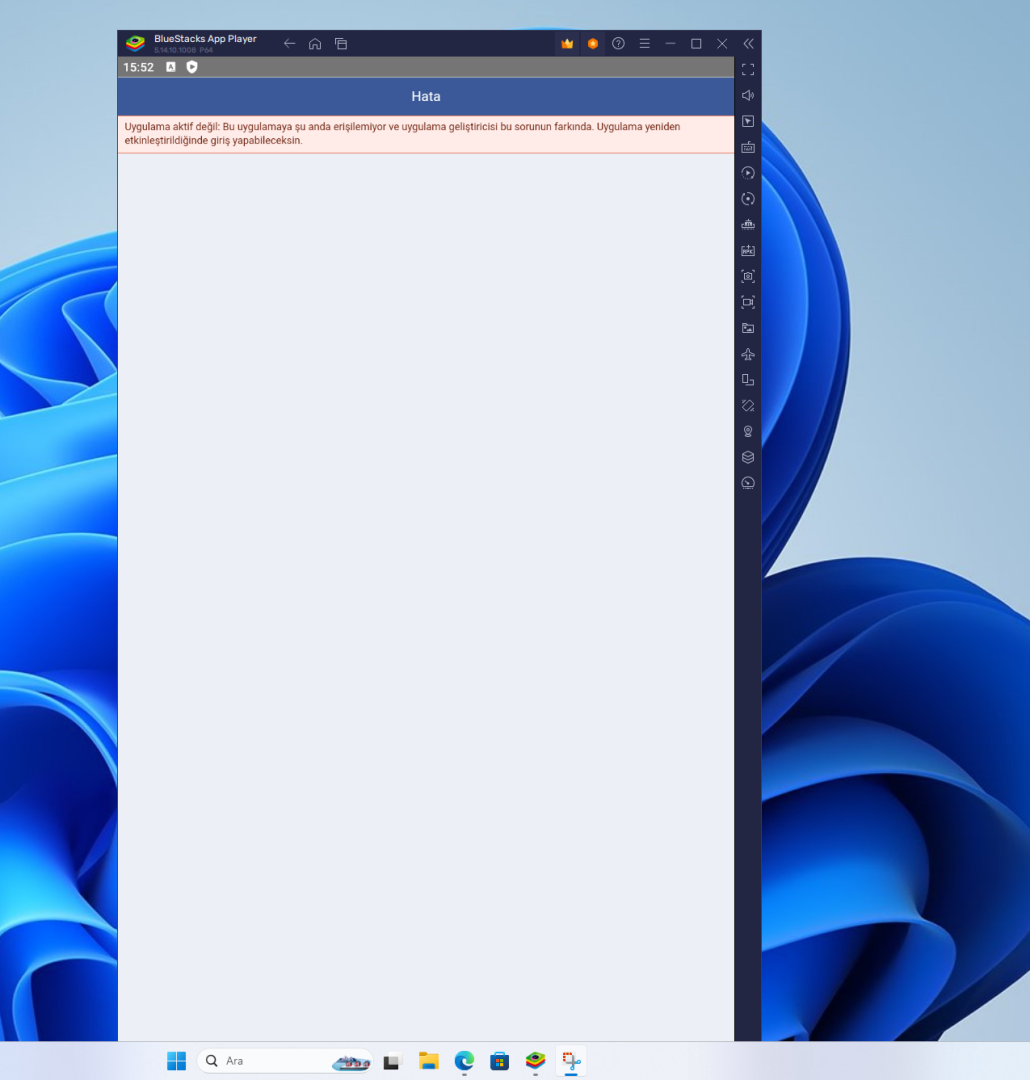The width and height of the screenshot is (1030, 1080).
Task: Open the BlueStacks hamburger menu
Action: (644, 43)
